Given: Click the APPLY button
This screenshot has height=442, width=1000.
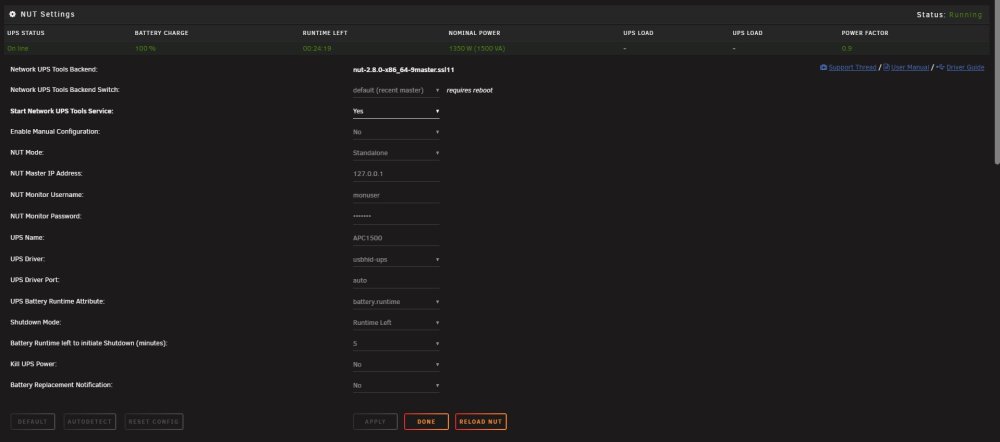Looking at the screenshot, I should click(375, 422).
